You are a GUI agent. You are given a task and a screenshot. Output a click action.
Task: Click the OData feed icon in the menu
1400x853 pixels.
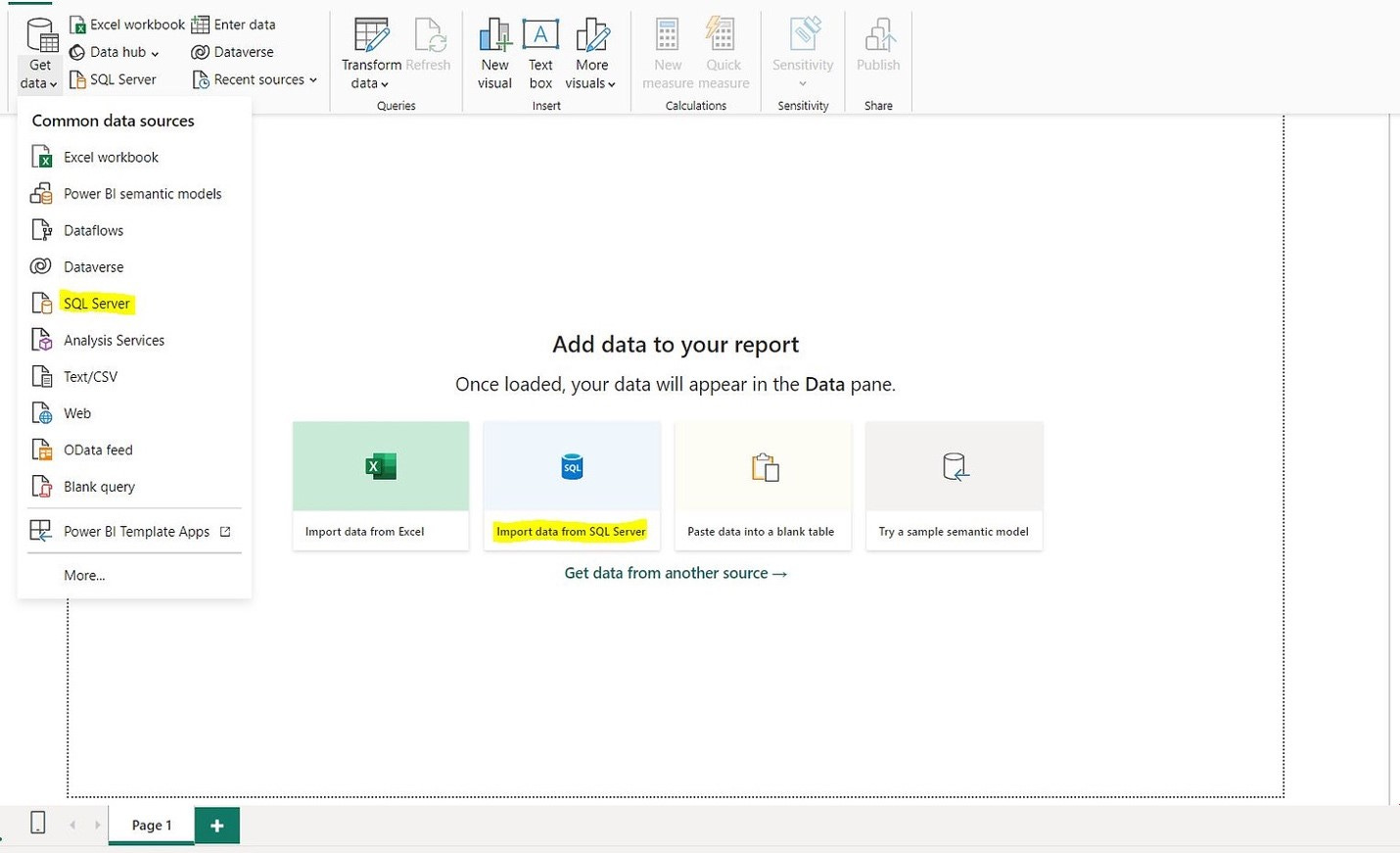pyautogui.click(x=41, y=450)
